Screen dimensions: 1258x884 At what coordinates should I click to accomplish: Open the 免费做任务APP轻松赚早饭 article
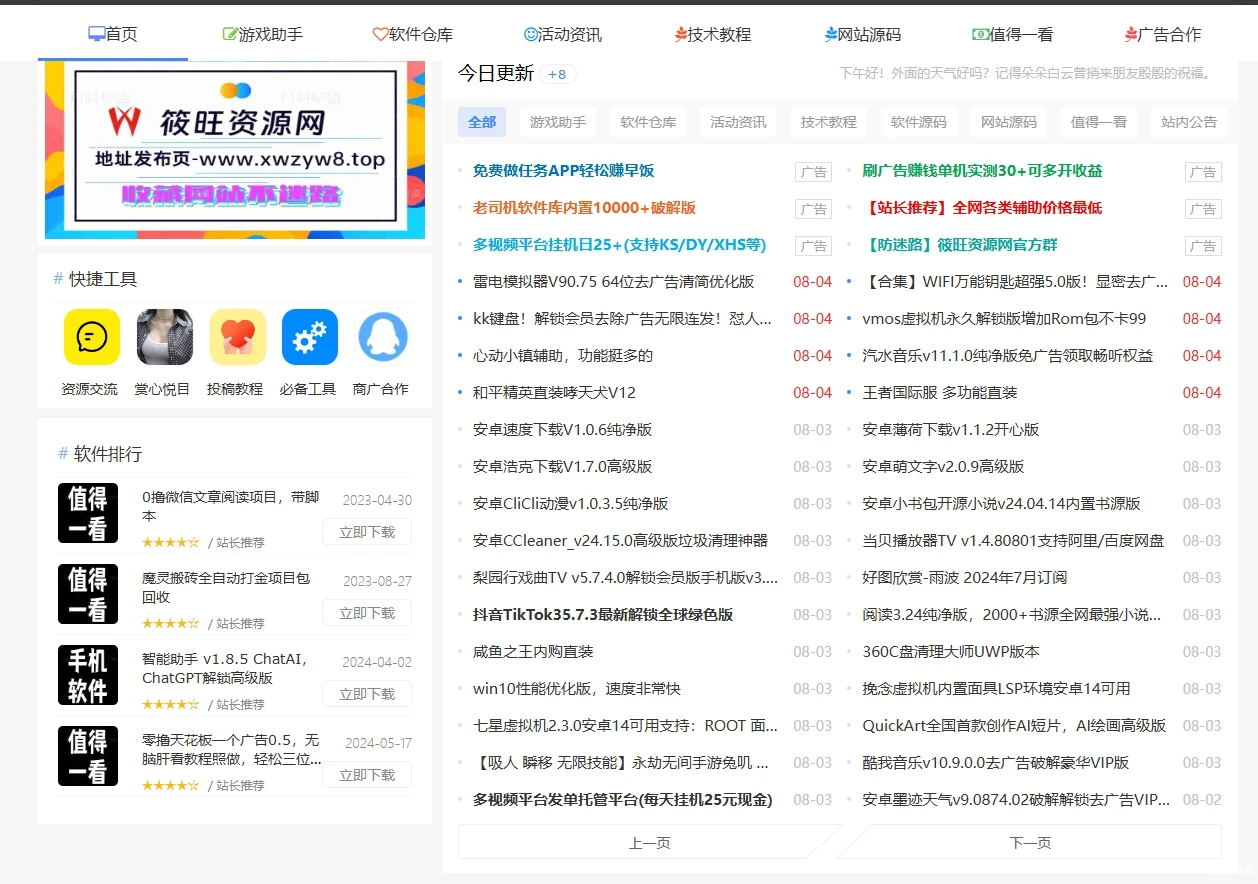point(565,171)
